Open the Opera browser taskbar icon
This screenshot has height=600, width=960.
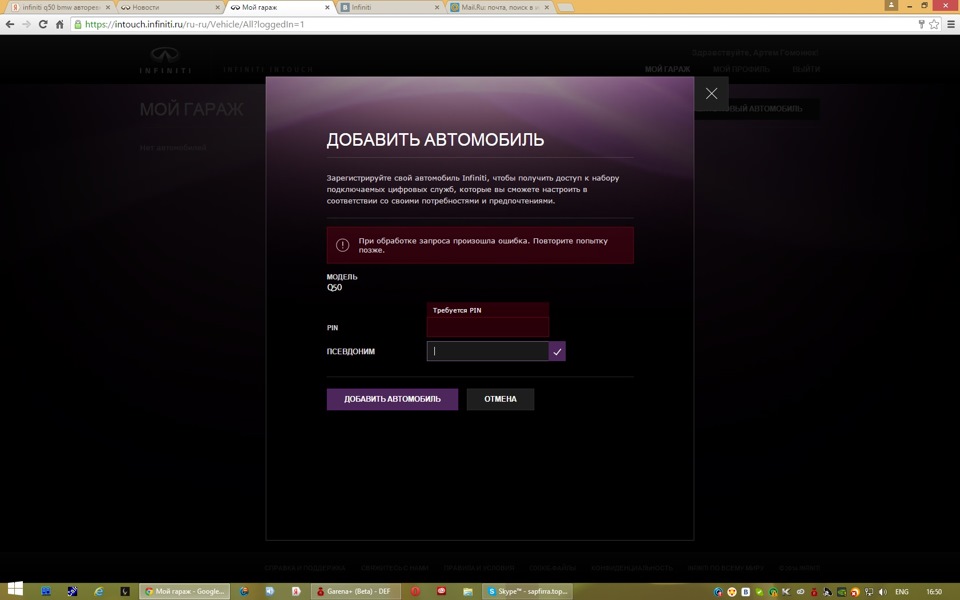415,591
